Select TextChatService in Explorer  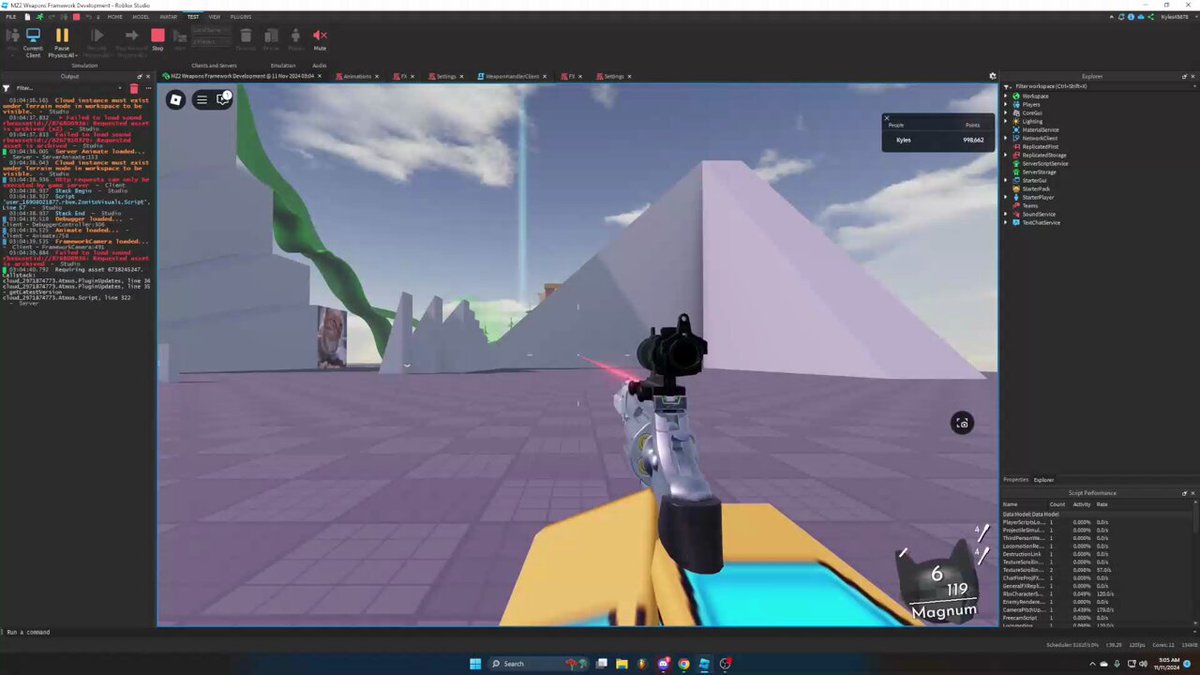tap(1041, 223)
